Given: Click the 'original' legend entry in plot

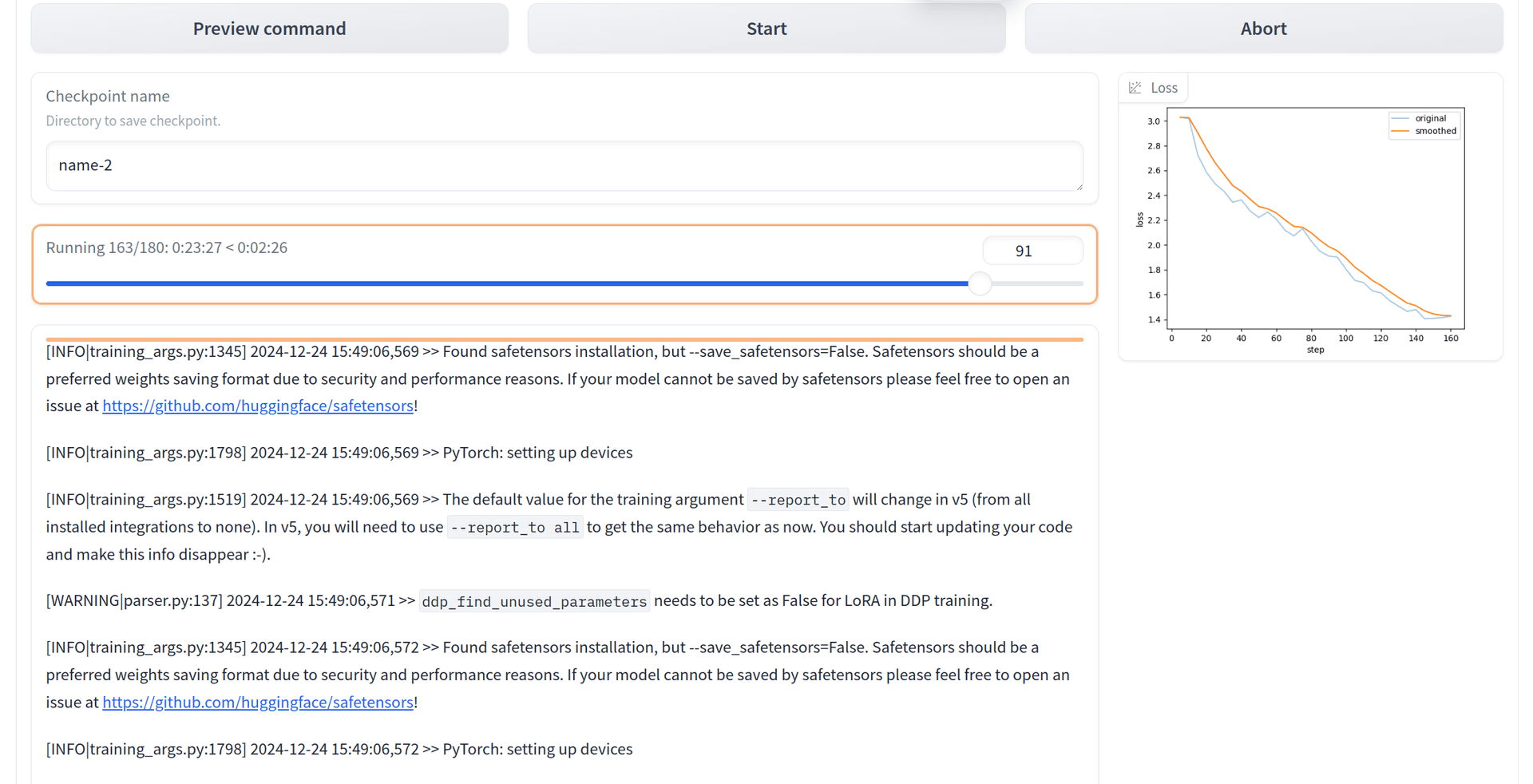Looking at the screenshot, I should [x=1425, y=118].
